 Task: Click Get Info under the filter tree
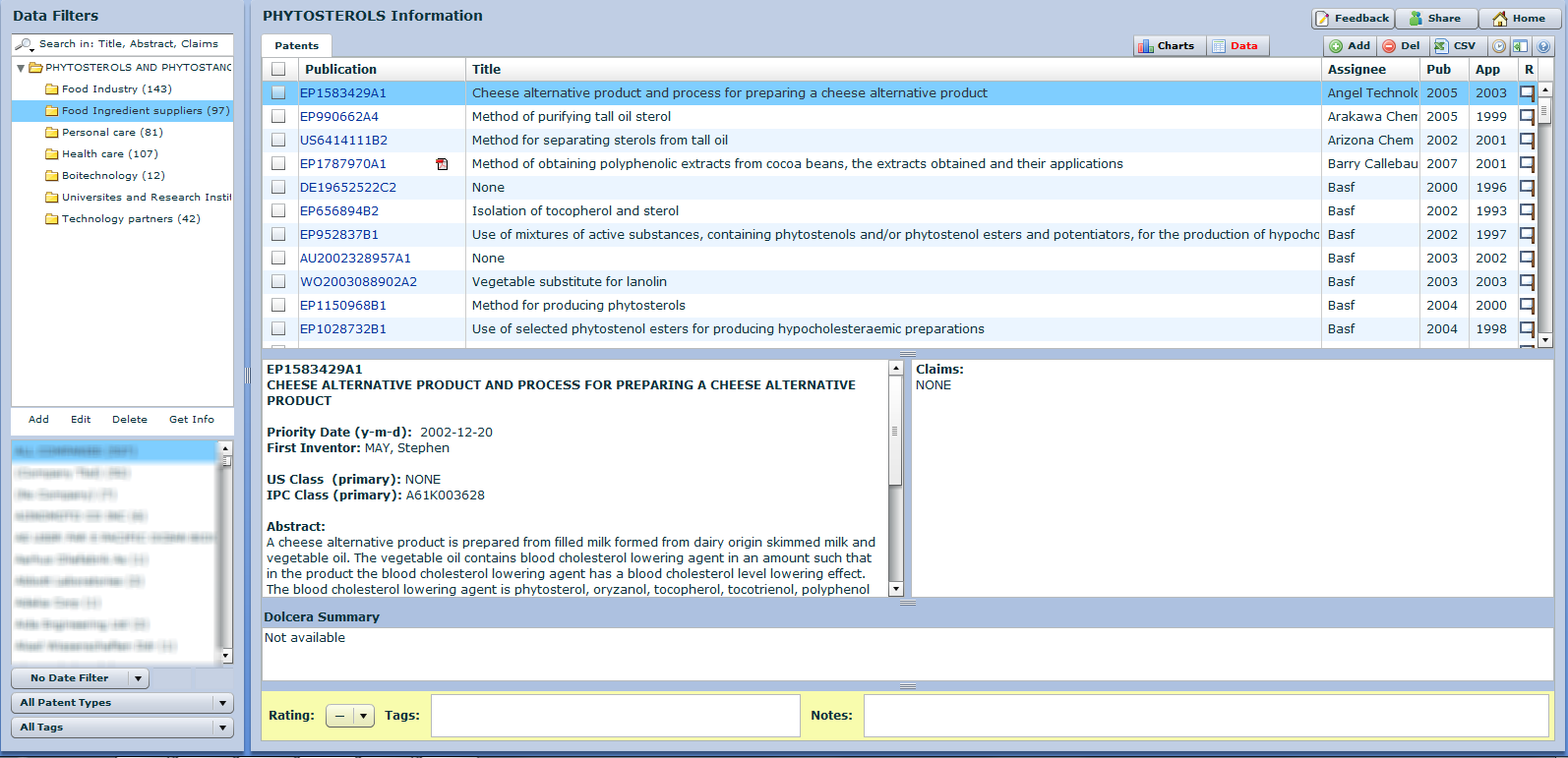coord(191,420)
